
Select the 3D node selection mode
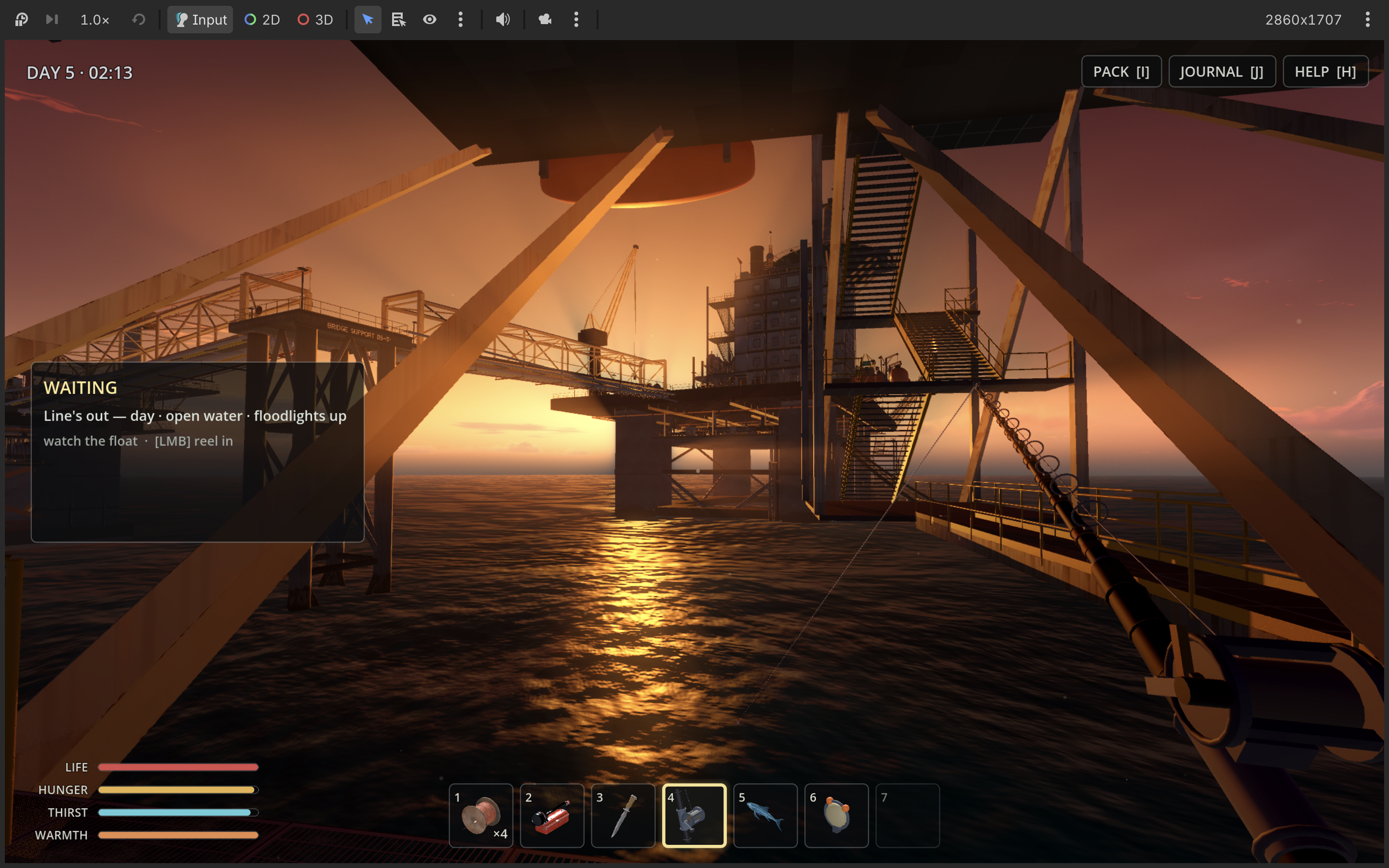coord(315,19)
